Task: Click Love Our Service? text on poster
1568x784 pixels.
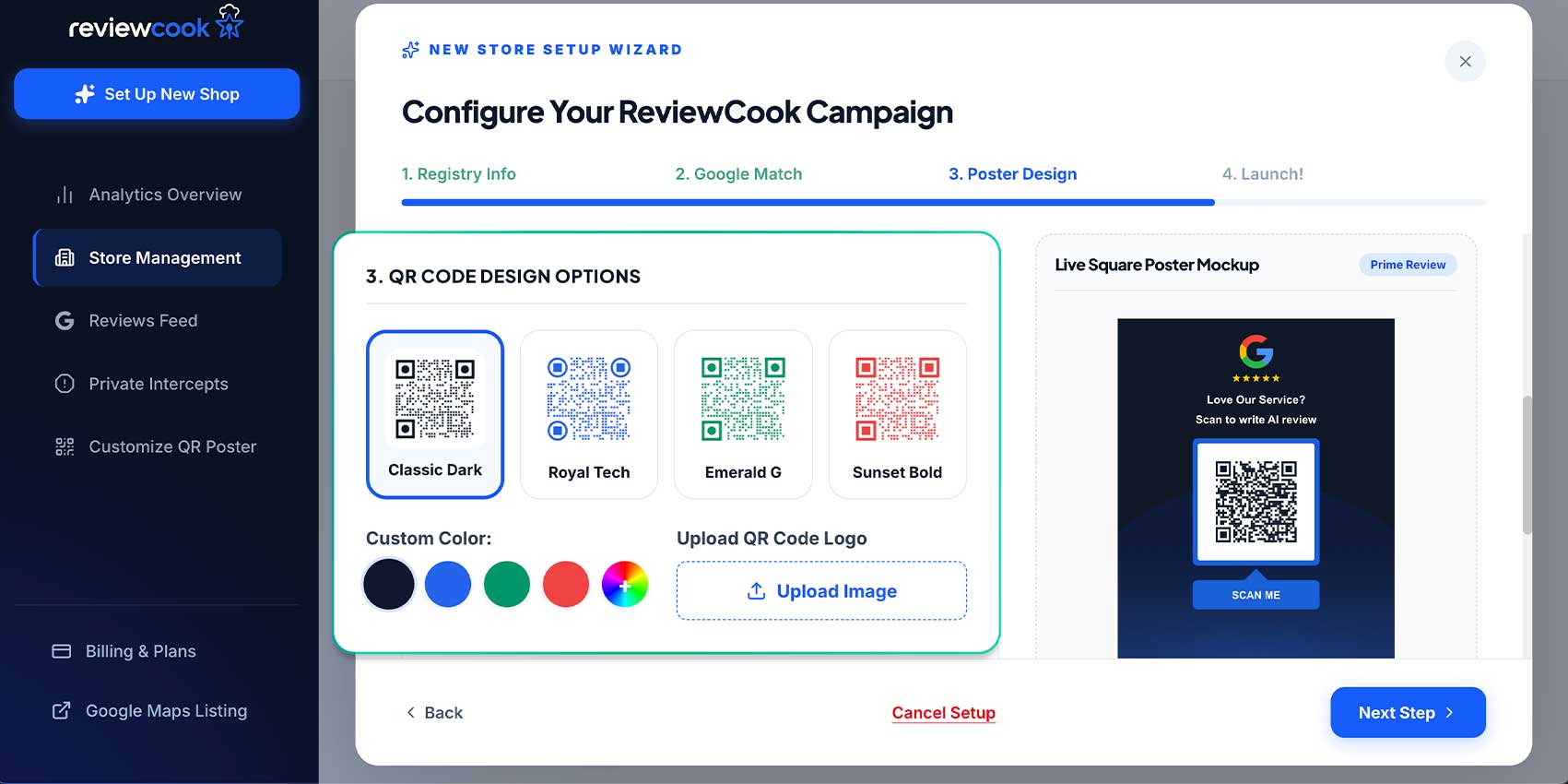Action: pyautogui.click(x=1256, y=399)
